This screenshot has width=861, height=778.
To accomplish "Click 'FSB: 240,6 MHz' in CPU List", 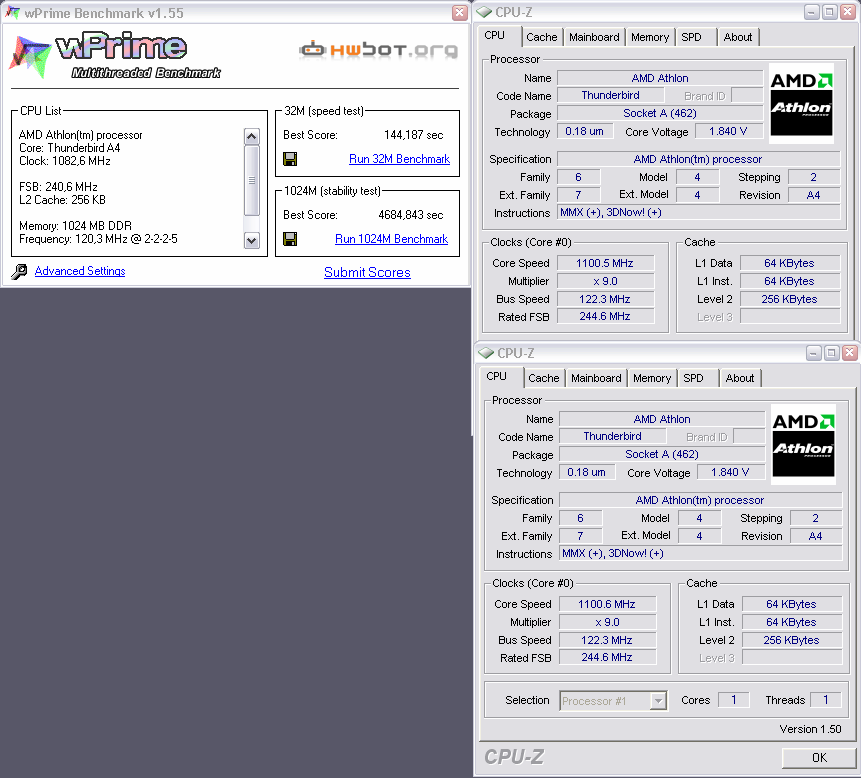I will point(58,187).
